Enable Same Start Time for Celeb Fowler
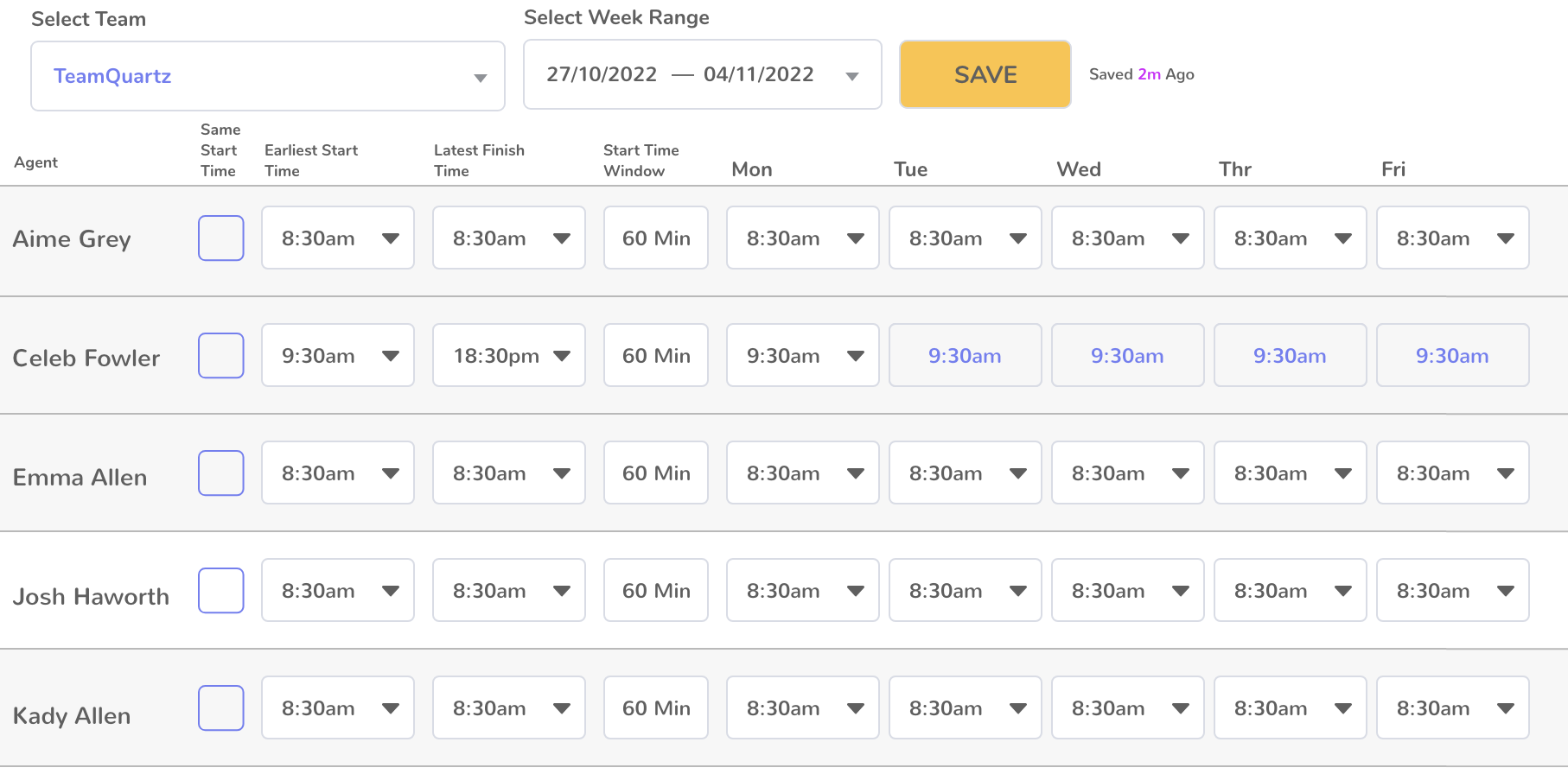This screenshot has height=774, width=1568. pos(221,356)
